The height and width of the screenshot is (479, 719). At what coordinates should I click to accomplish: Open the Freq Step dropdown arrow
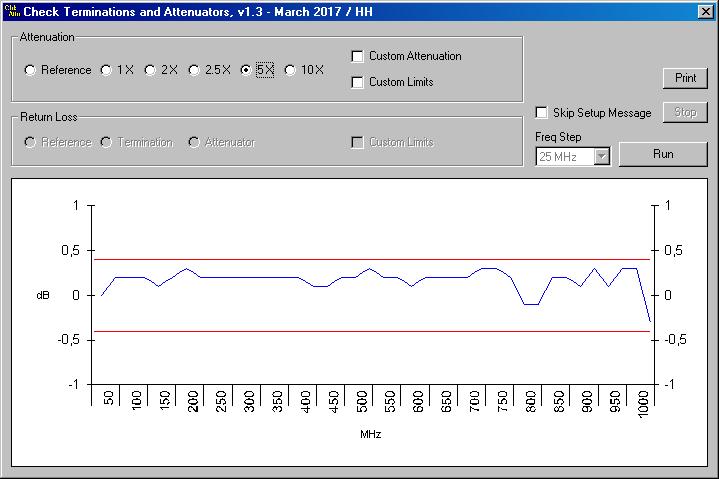(601, 157)
